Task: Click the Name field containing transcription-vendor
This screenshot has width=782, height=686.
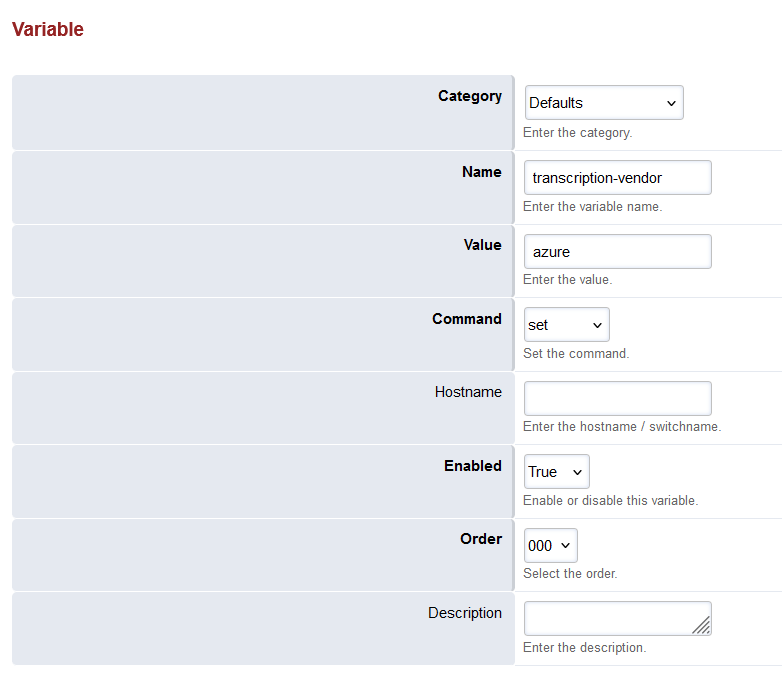Action: click(x=617, y=178)
